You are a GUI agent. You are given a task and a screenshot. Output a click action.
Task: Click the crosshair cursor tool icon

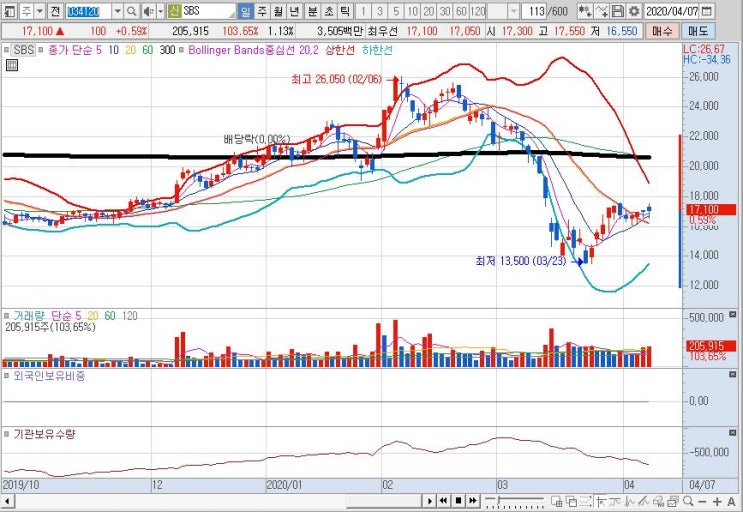pos(601,501)
